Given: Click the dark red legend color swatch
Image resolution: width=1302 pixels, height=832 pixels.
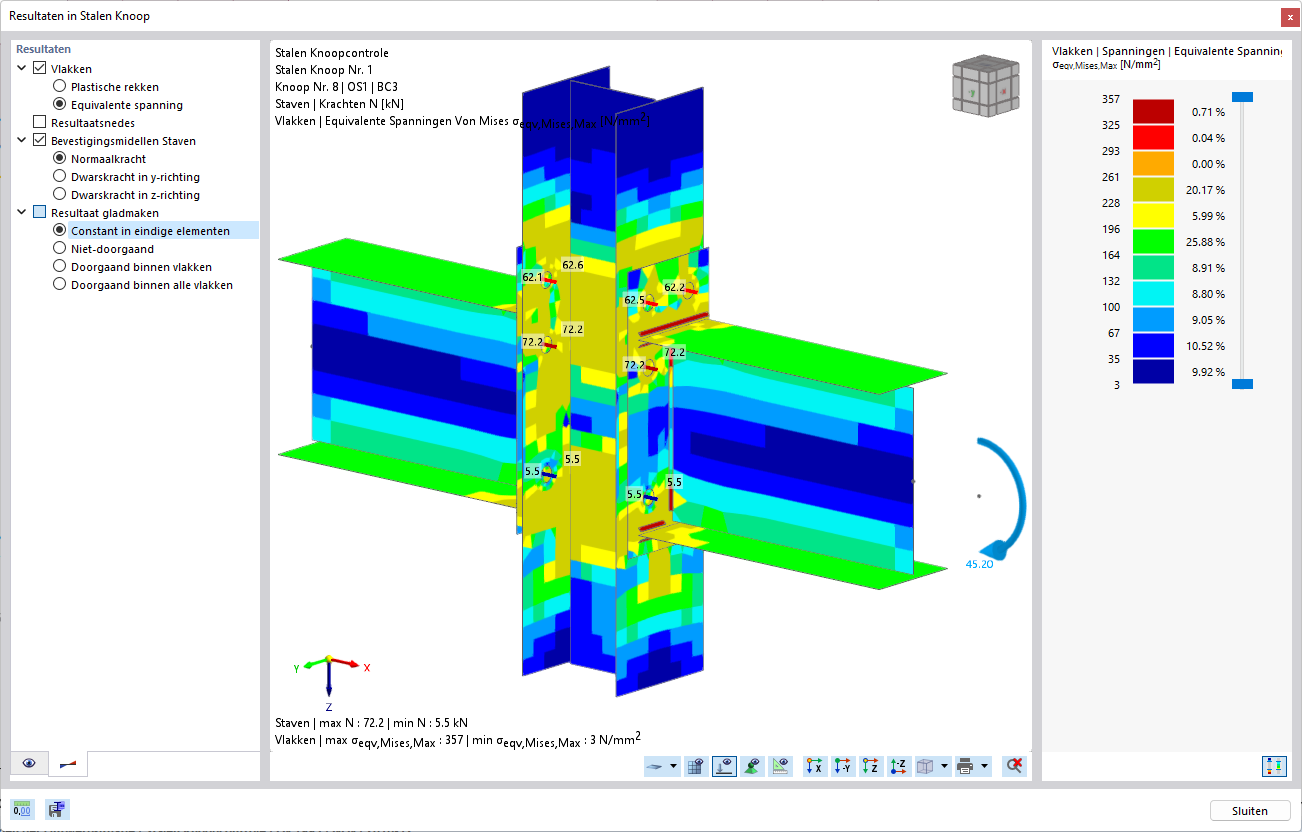Looking at the screenshot, I should 1153,112.
